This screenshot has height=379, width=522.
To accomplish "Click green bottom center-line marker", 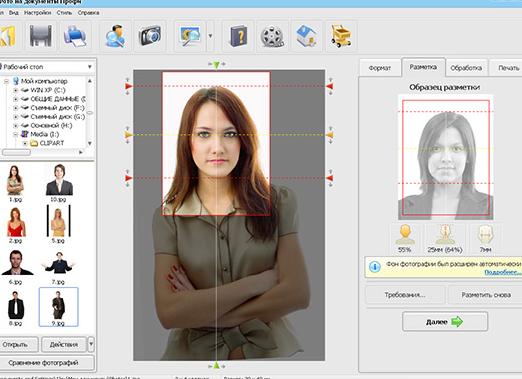I will coord(216,365).
